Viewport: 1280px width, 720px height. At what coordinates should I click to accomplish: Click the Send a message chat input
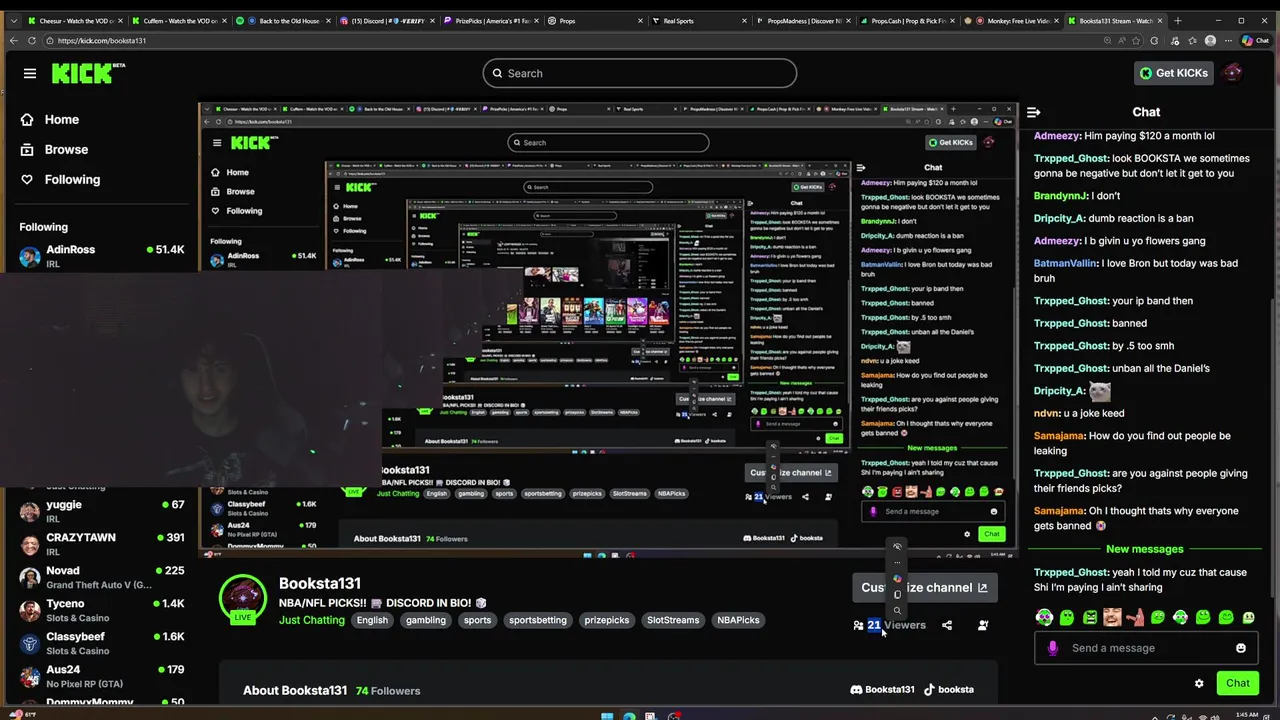(1144, 648)
